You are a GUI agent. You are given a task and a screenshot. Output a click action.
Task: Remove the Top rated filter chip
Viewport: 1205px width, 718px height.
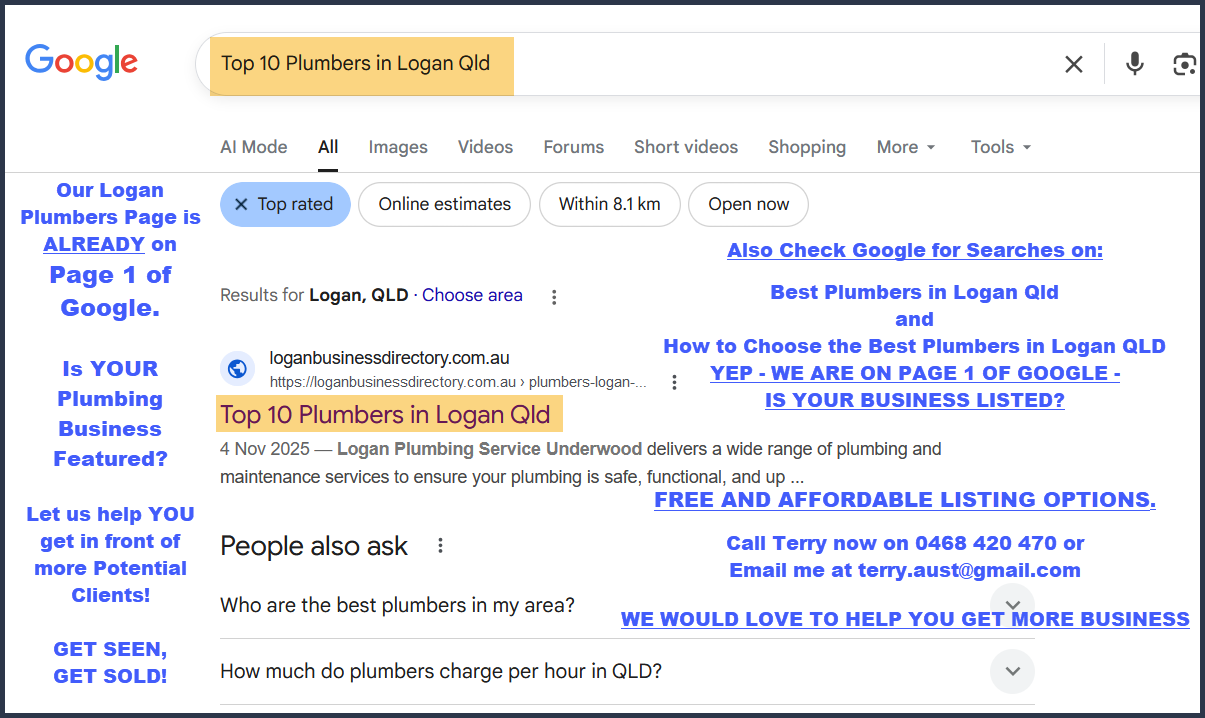coord(285,204)
